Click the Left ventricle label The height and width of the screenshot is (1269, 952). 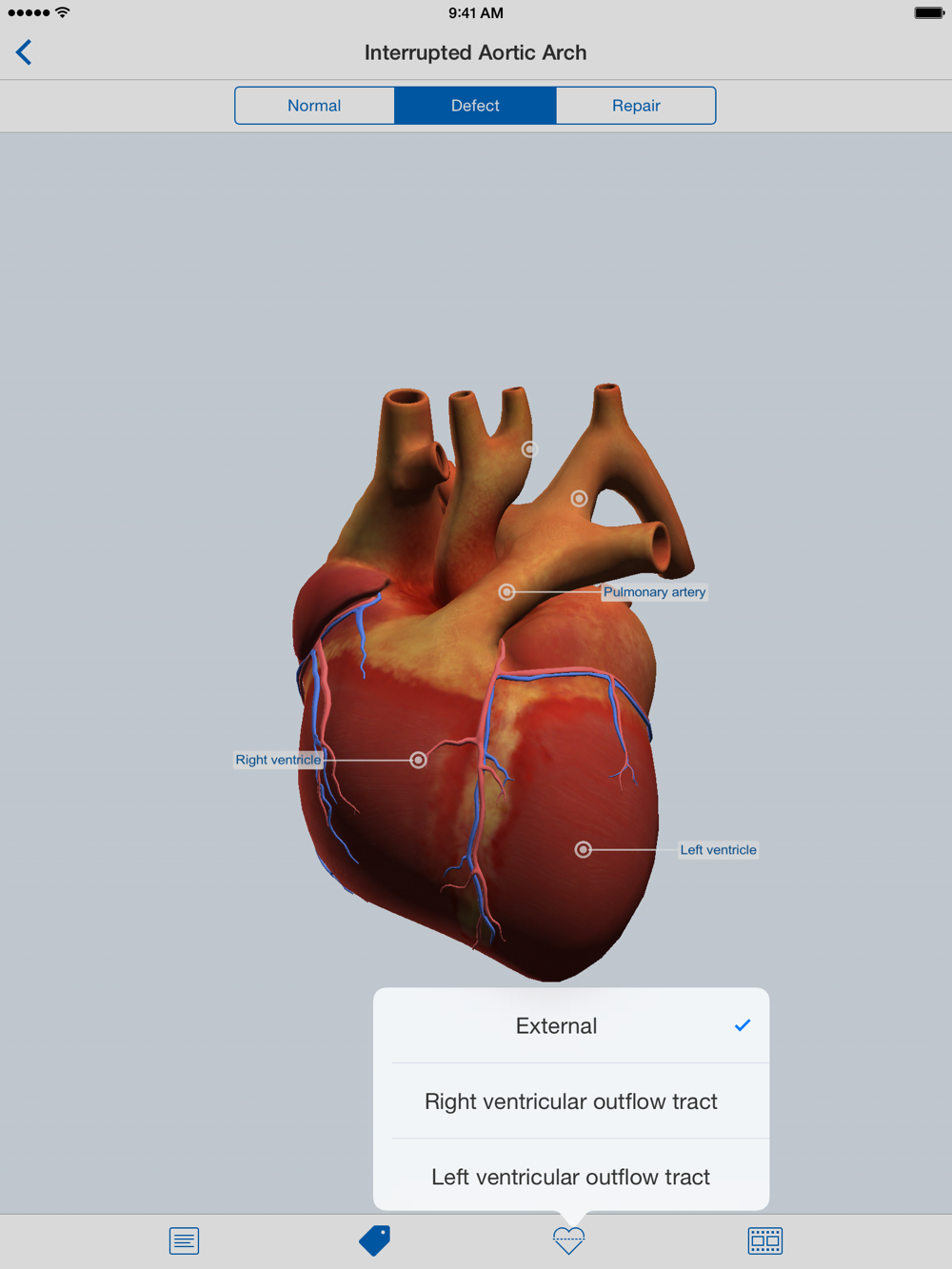pyautogui.click(x=719, y=850)
